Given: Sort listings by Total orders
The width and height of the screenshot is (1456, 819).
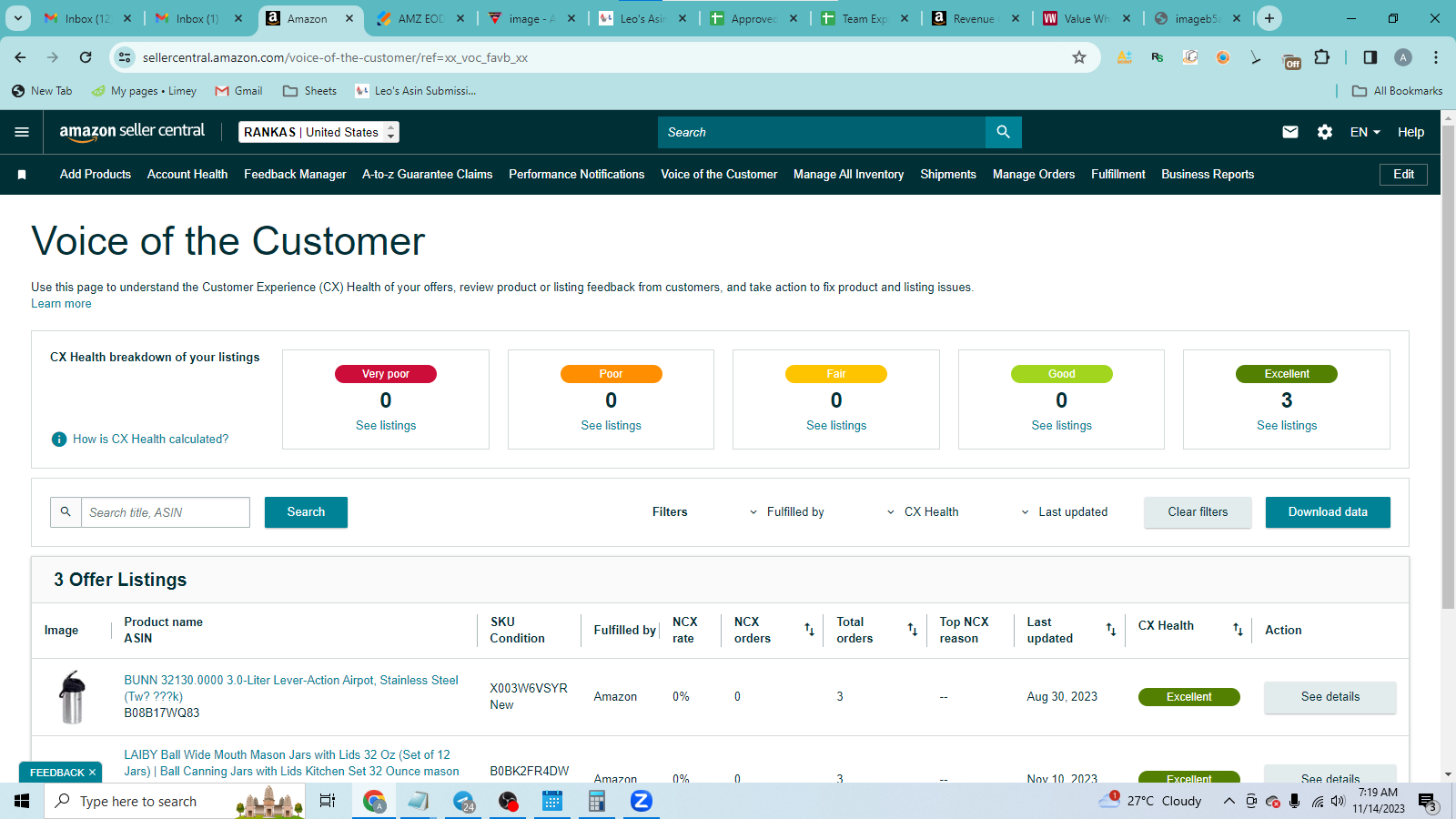Looking at the screenshot, I should [x=912, y=630].
